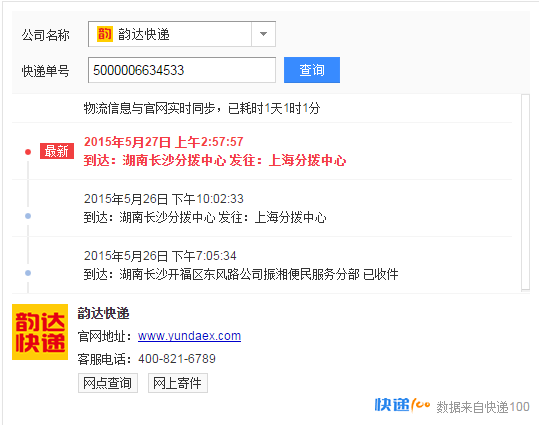
Task: Click the 数据来自快递100 text
Action: point(483,407)
